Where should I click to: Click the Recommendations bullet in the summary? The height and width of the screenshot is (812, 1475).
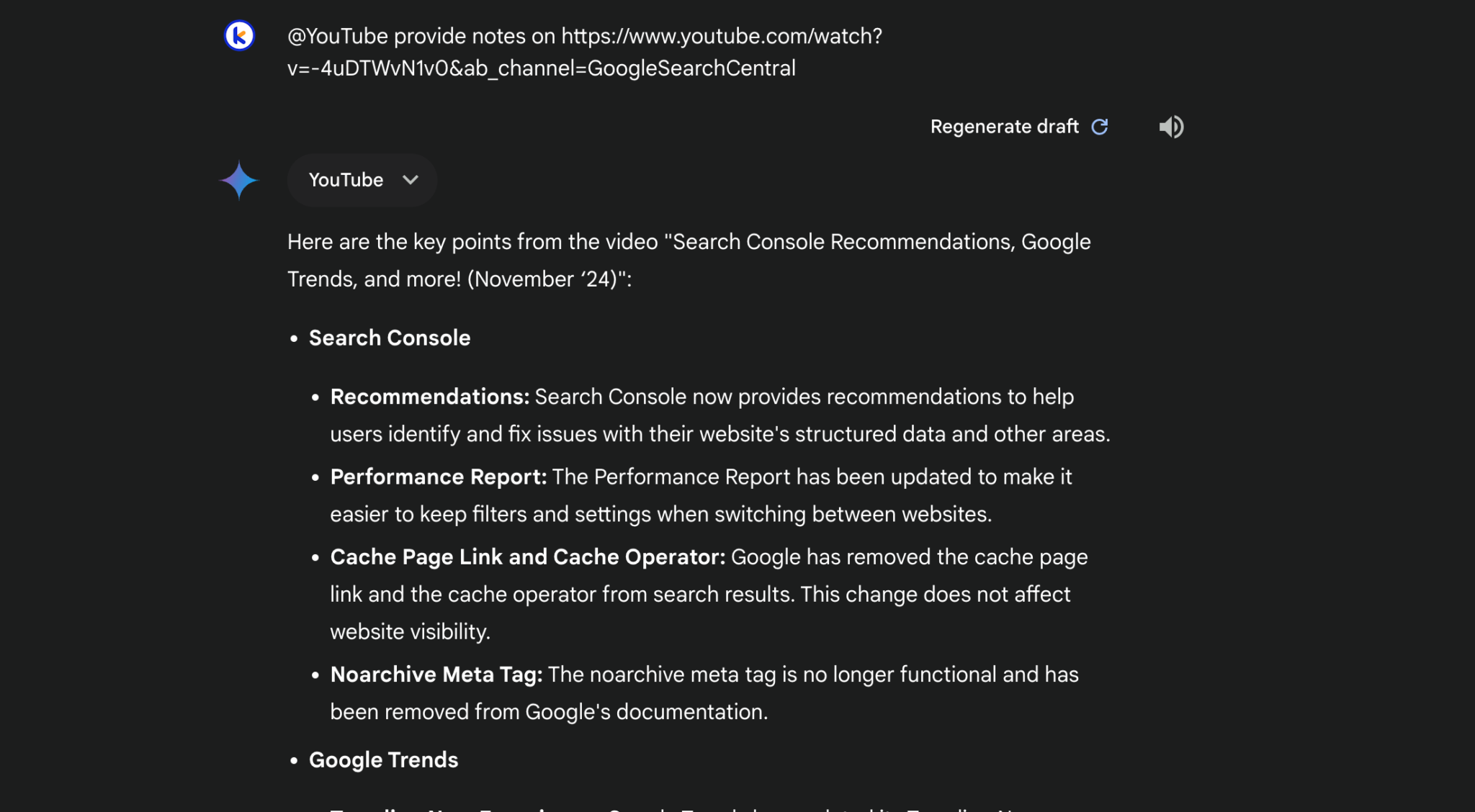429,396
